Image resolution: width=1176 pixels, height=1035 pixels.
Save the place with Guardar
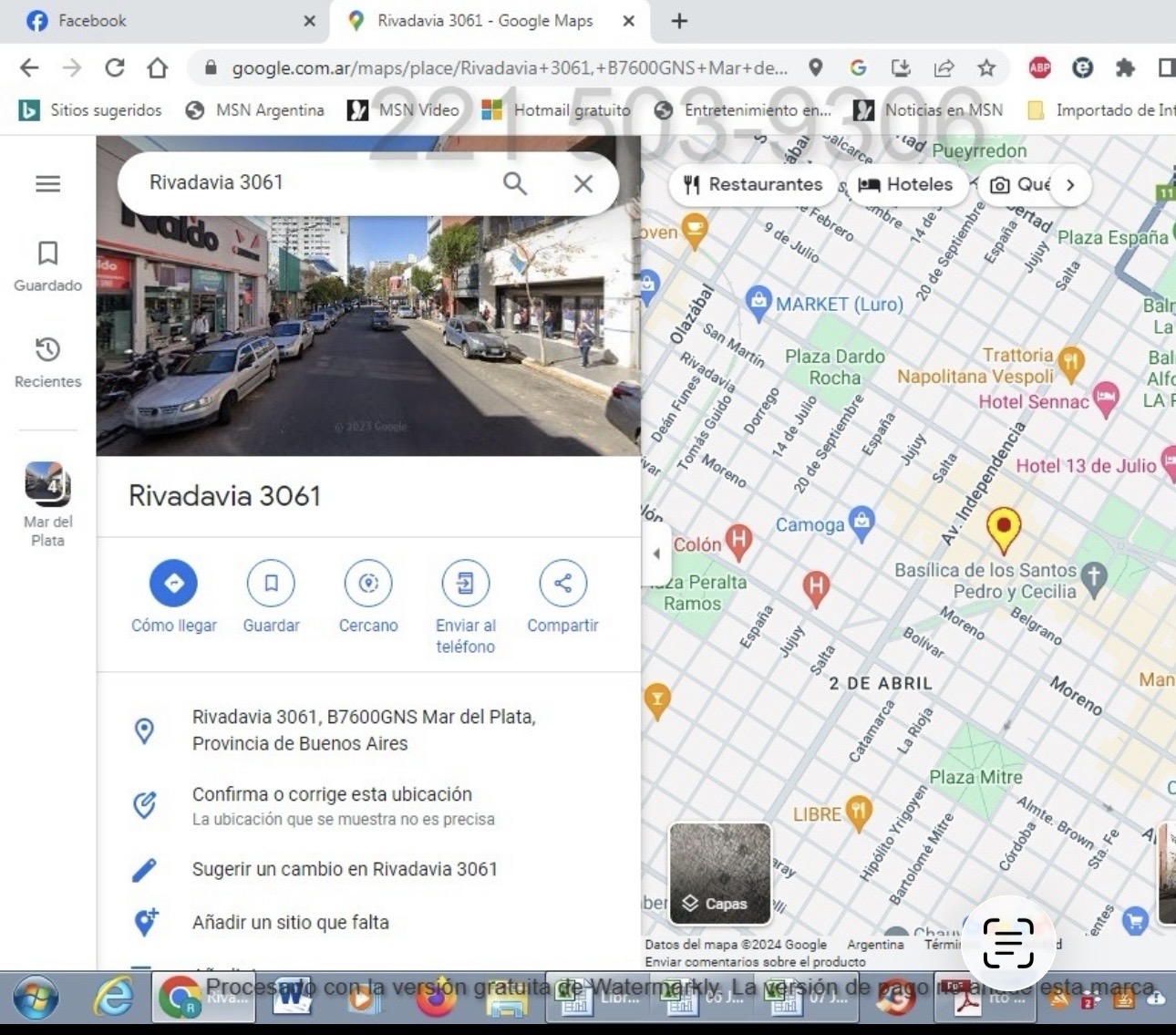[271, 597]
